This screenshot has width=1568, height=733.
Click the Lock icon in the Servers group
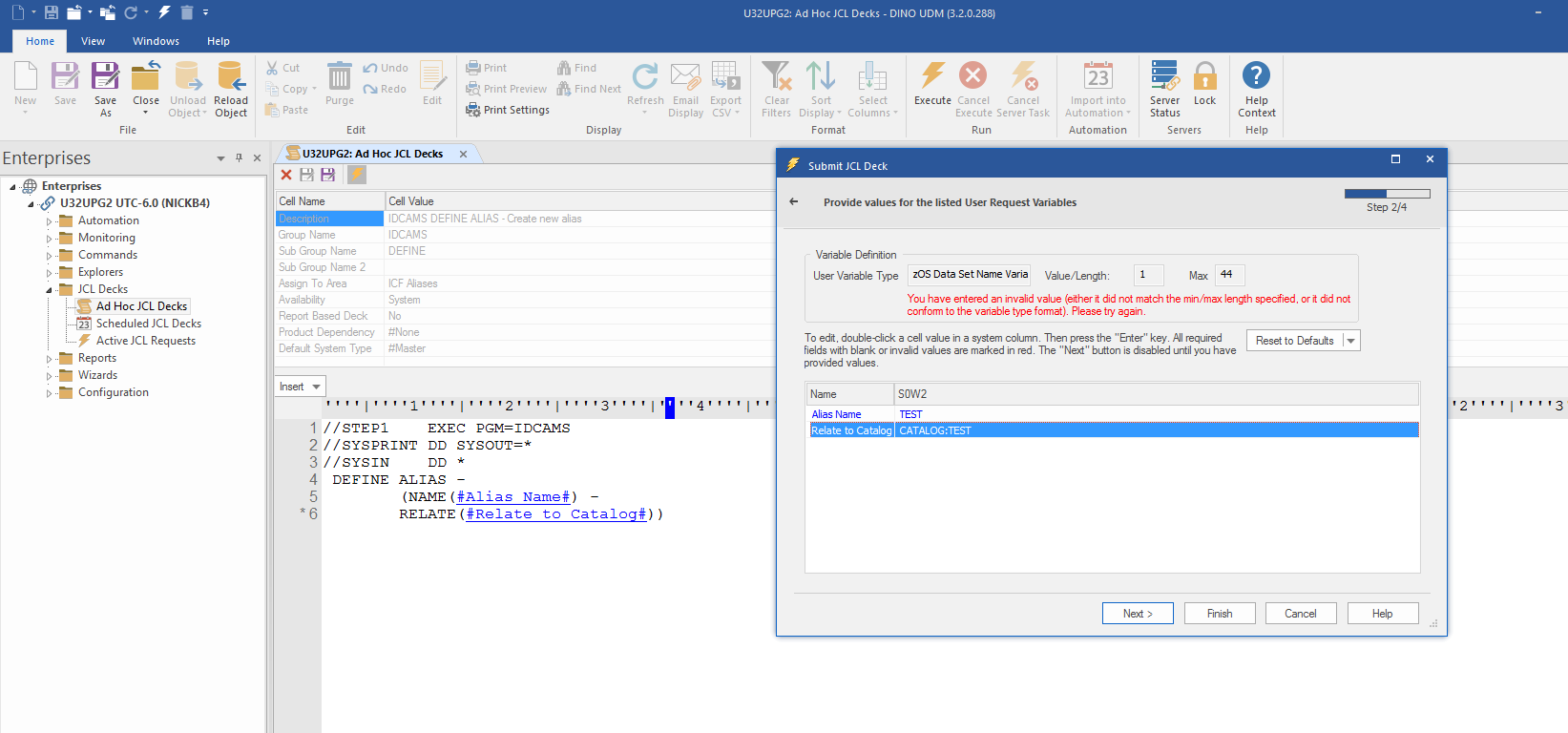point(1204,77)
